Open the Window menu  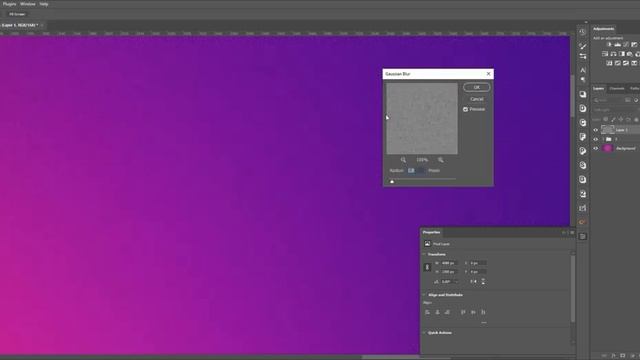[28, 4]
